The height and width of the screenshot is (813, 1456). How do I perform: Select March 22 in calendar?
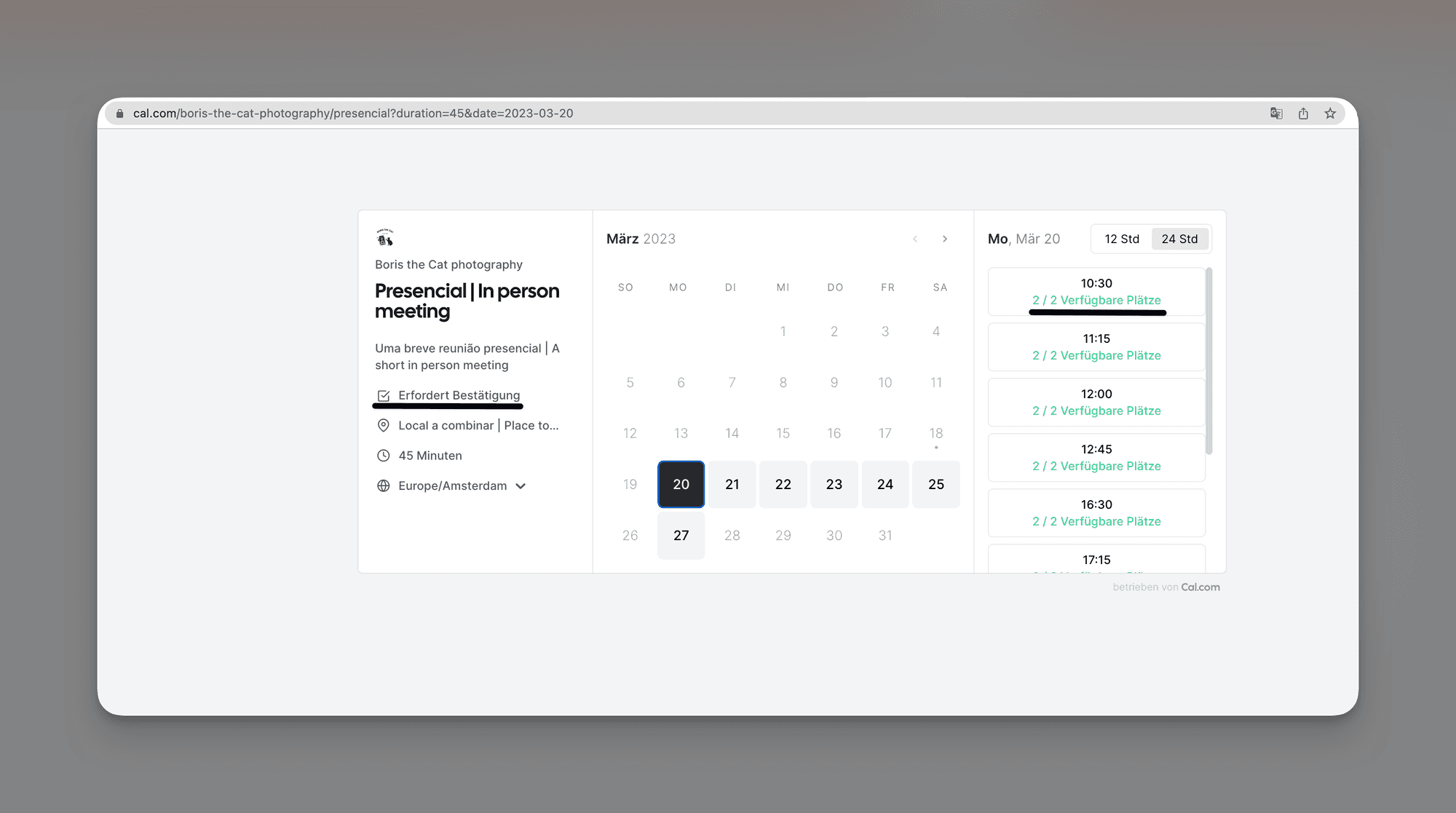point(783,484)
